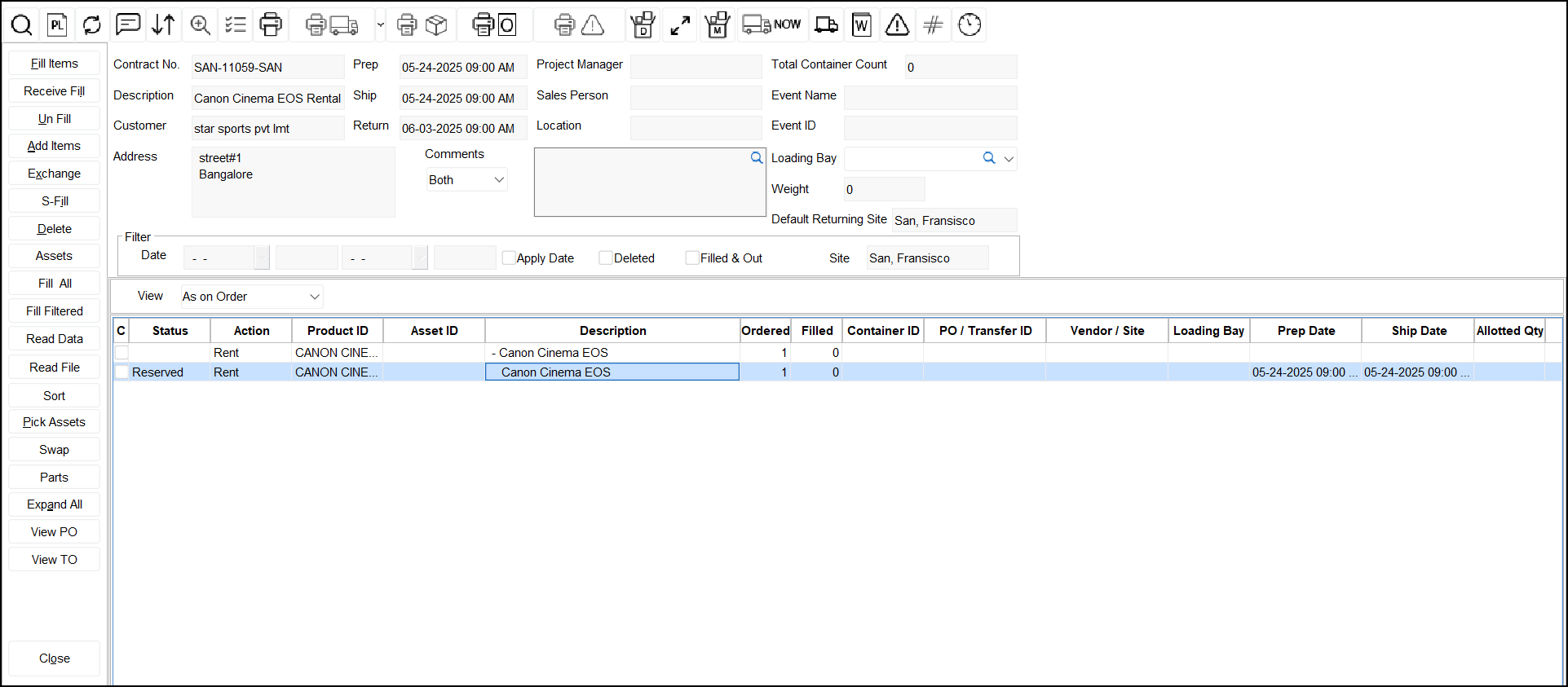Expand the Loading Bay dropdown arrow
1568x687 pixels.
[1009, 159]
